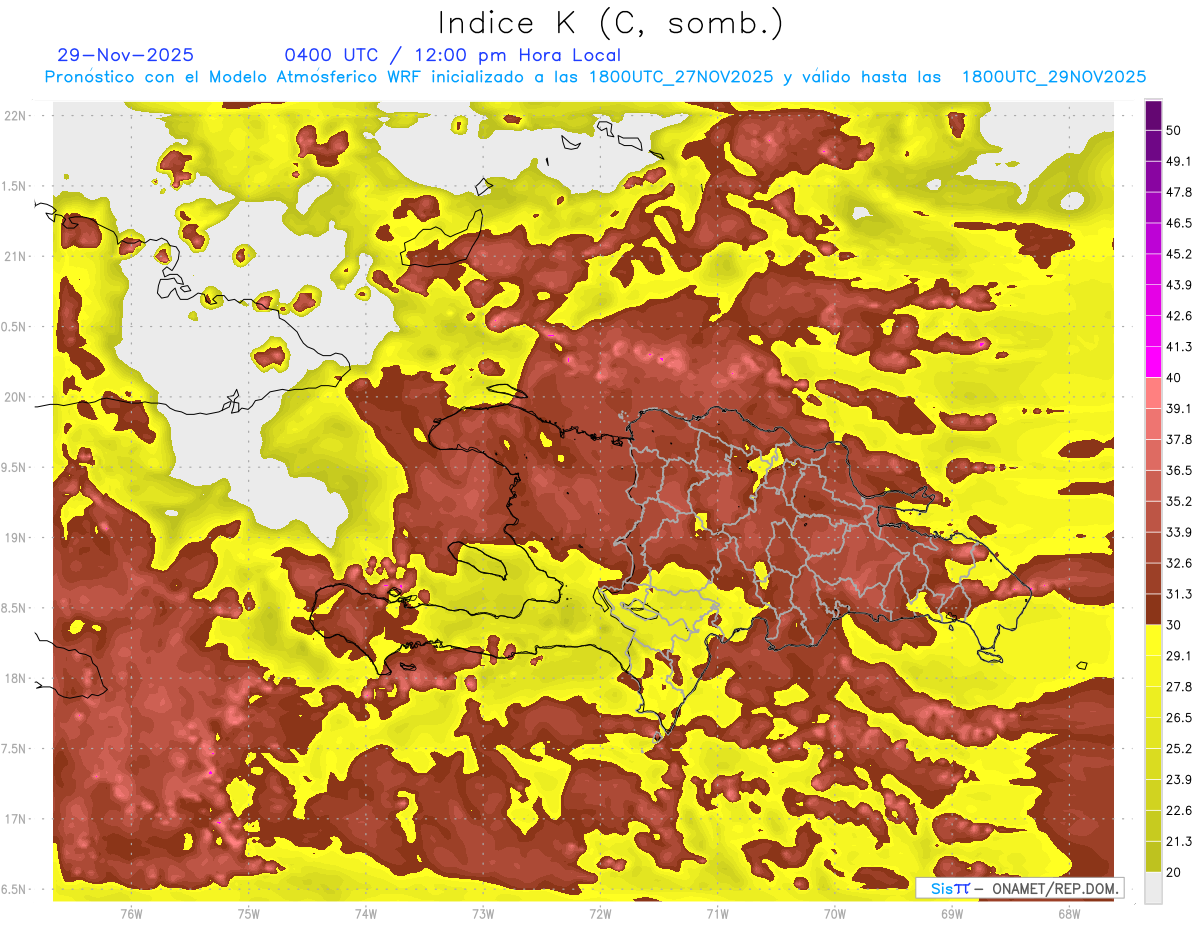1200x927 pixels.
Task: Click the colorbar label '29.1'
Action: 1179,655
